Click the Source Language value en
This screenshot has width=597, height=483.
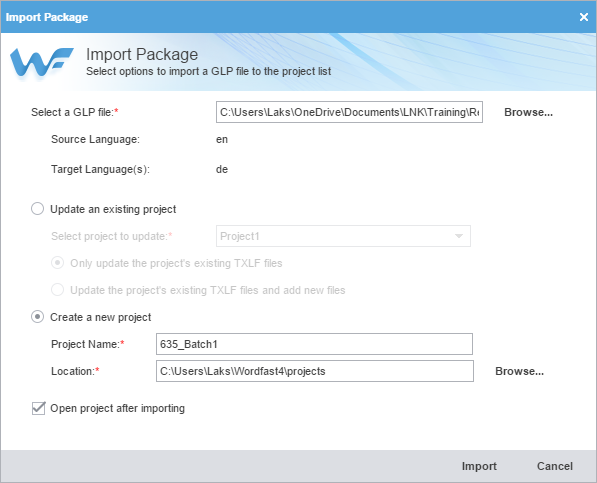(222, 139)
